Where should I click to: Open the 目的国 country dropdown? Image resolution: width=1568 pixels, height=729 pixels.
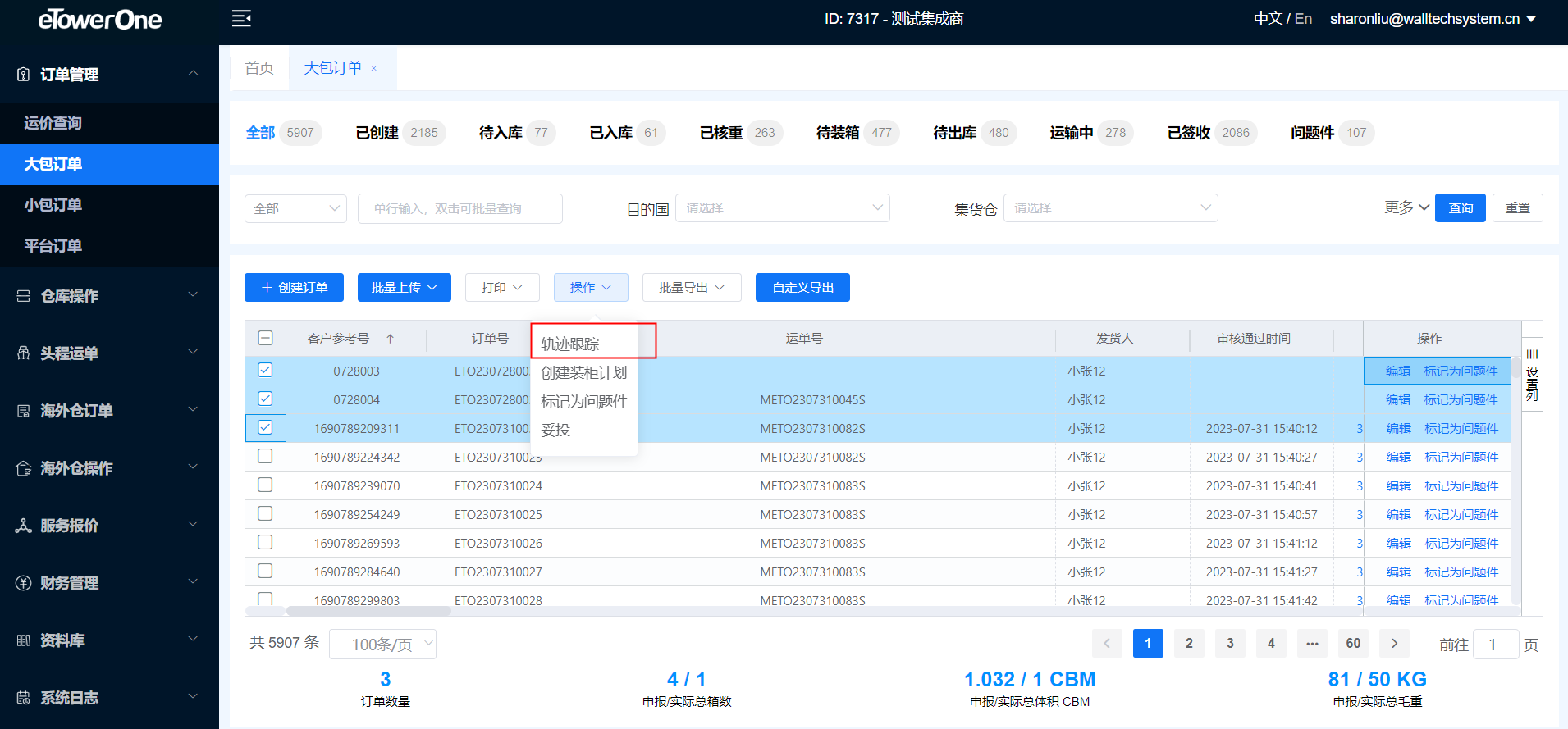(783, 208)
